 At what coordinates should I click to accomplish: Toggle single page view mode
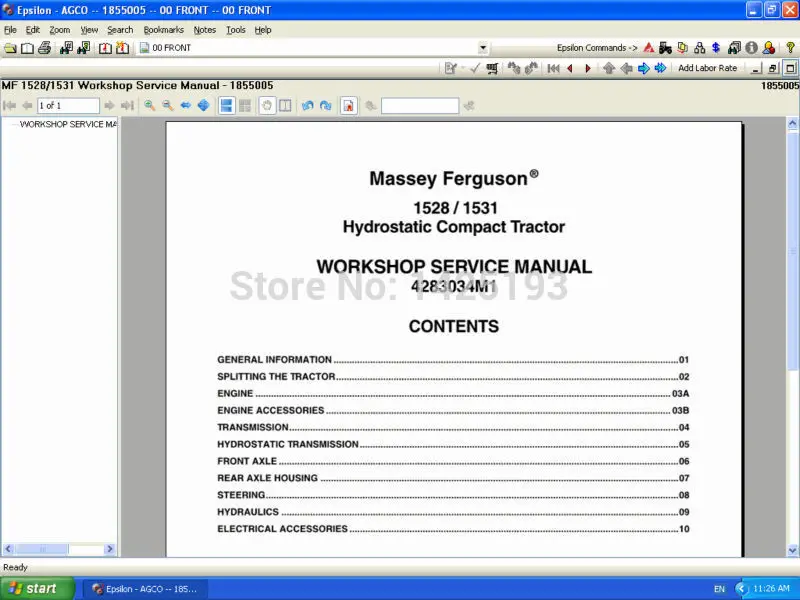226,106
